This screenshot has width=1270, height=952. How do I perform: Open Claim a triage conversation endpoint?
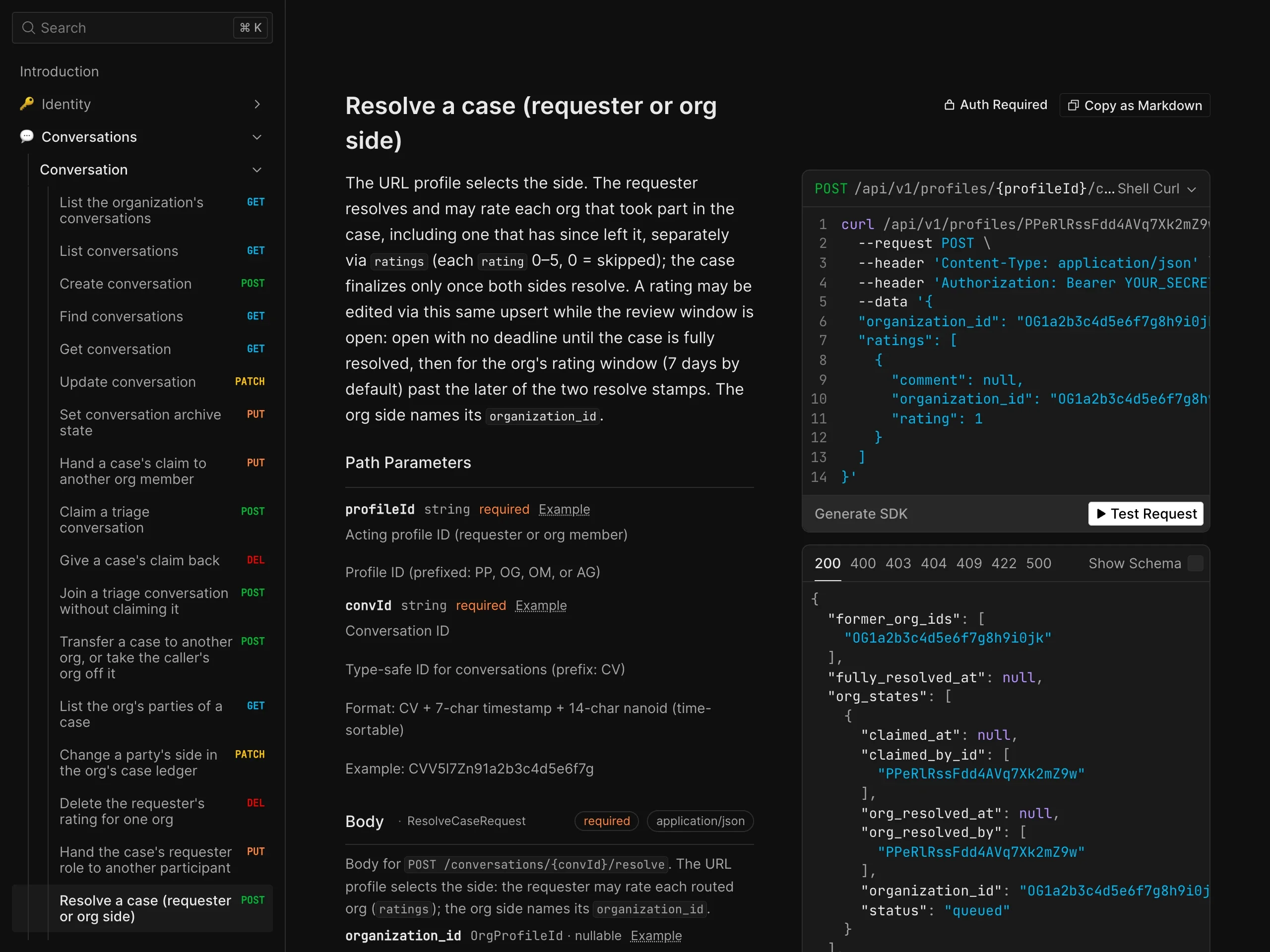(x=142, y=520)
